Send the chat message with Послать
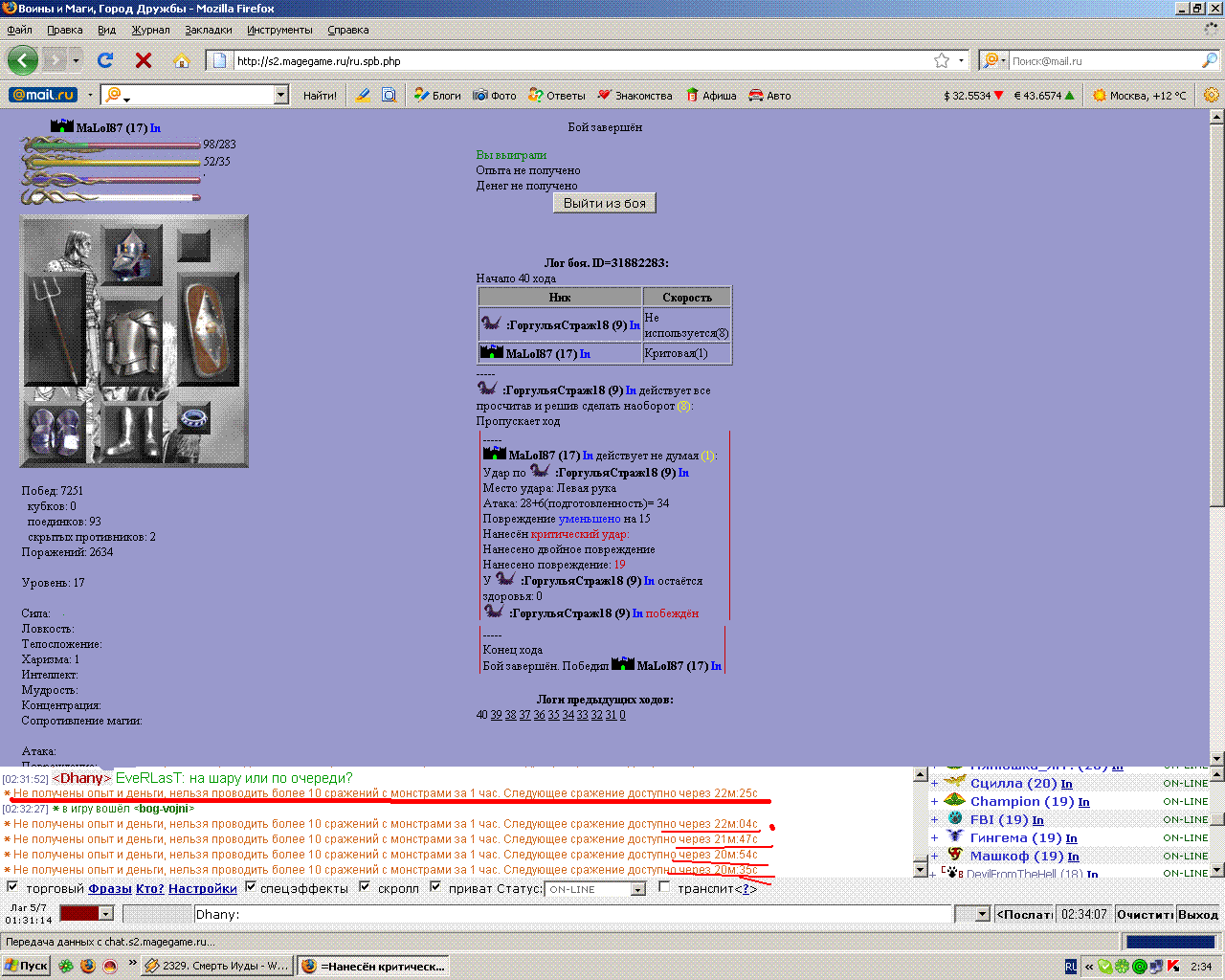 pyautogui.click(x=1024, y=914)
